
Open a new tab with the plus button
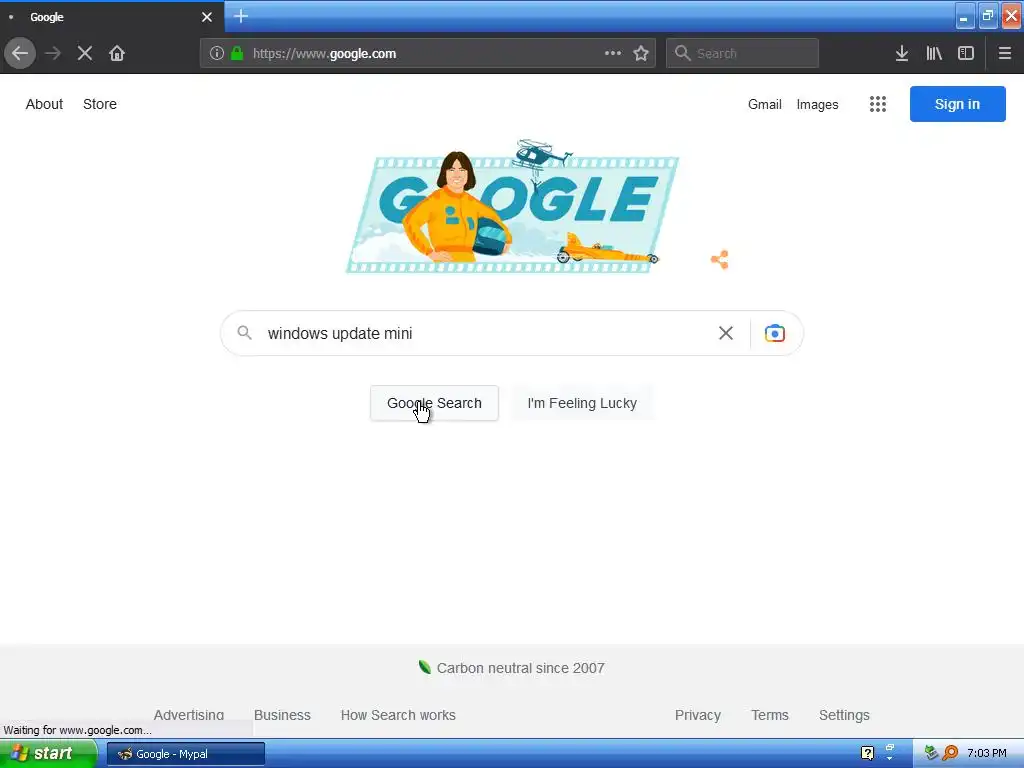pos(241,16)
